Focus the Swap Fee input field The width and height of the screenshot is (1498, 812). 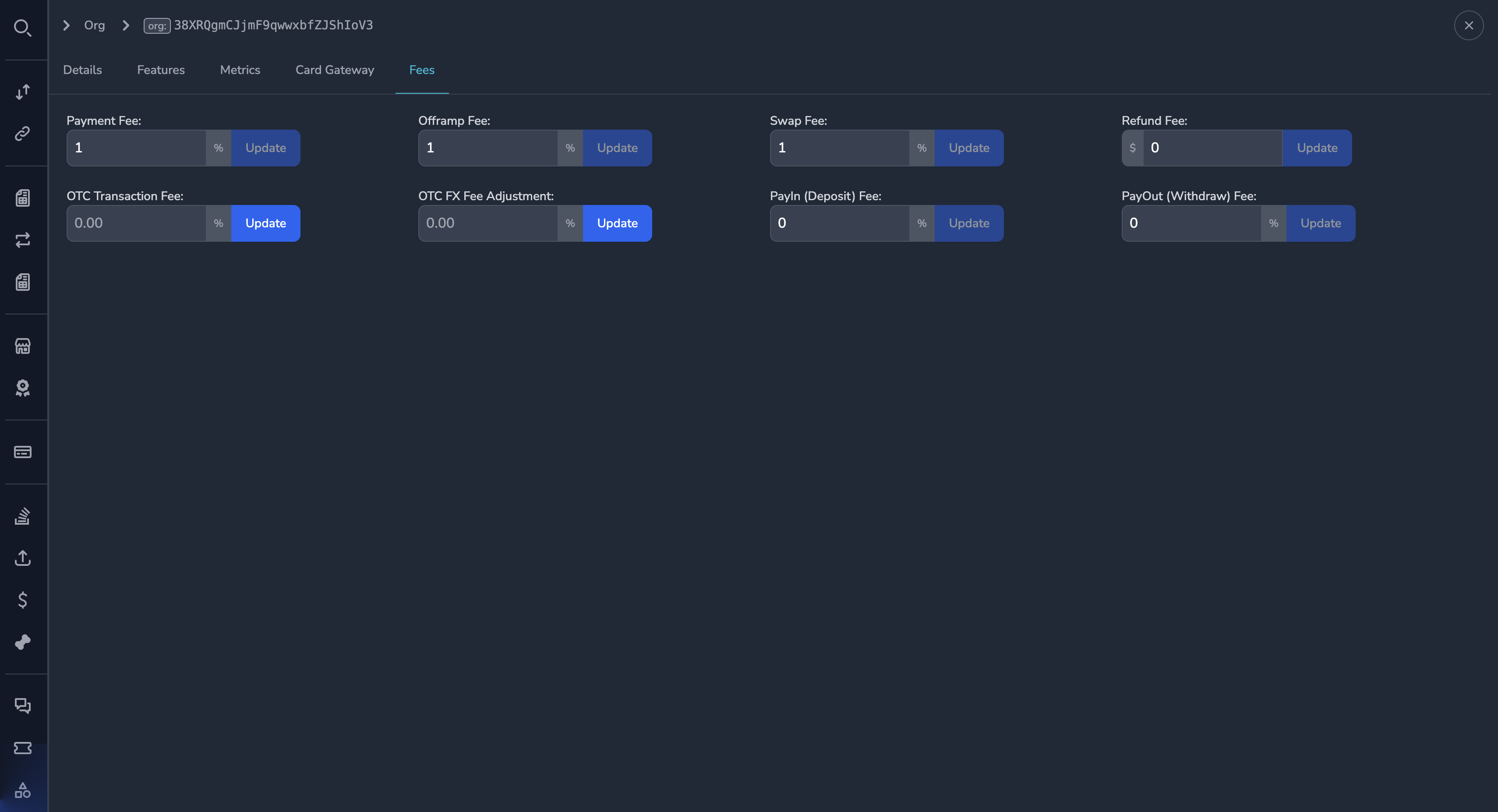(840, 148)
